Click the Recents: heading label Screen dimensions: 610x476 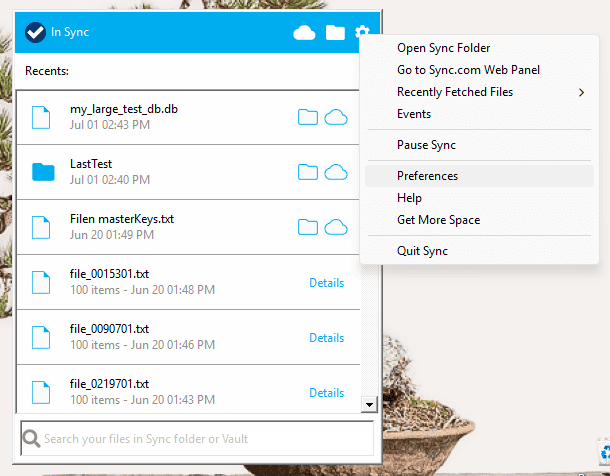[x=47, y=71]
